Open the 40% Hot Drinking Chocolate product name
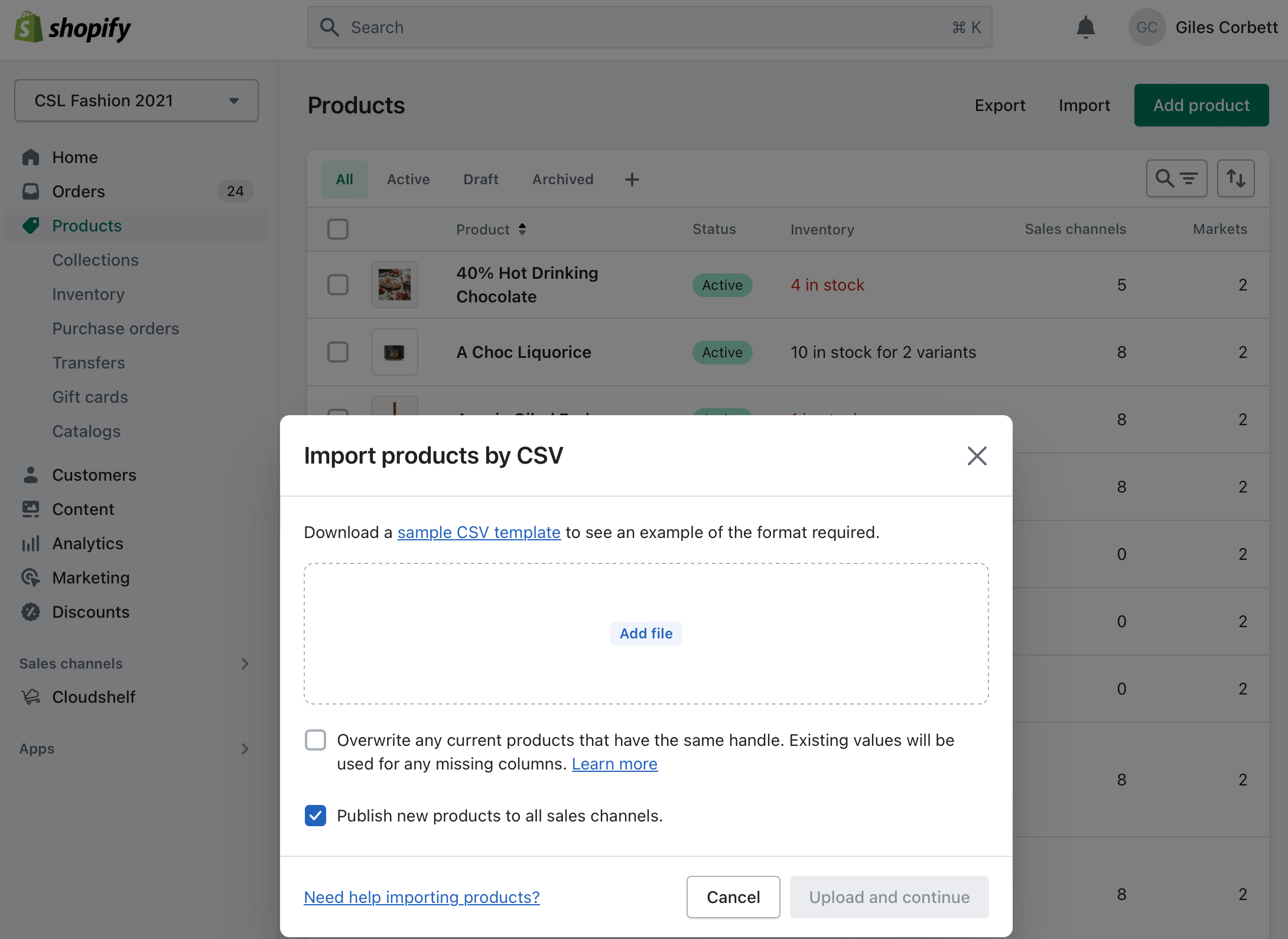The width and height of the screenshot is (1288, 939). point(527,285)
